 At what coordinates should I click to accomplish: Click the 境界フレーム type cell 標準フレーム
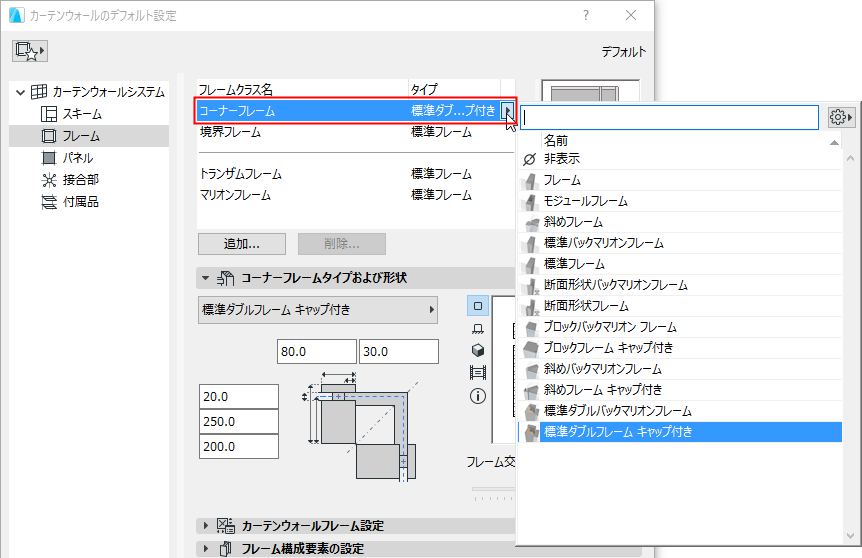click(441, 132)
